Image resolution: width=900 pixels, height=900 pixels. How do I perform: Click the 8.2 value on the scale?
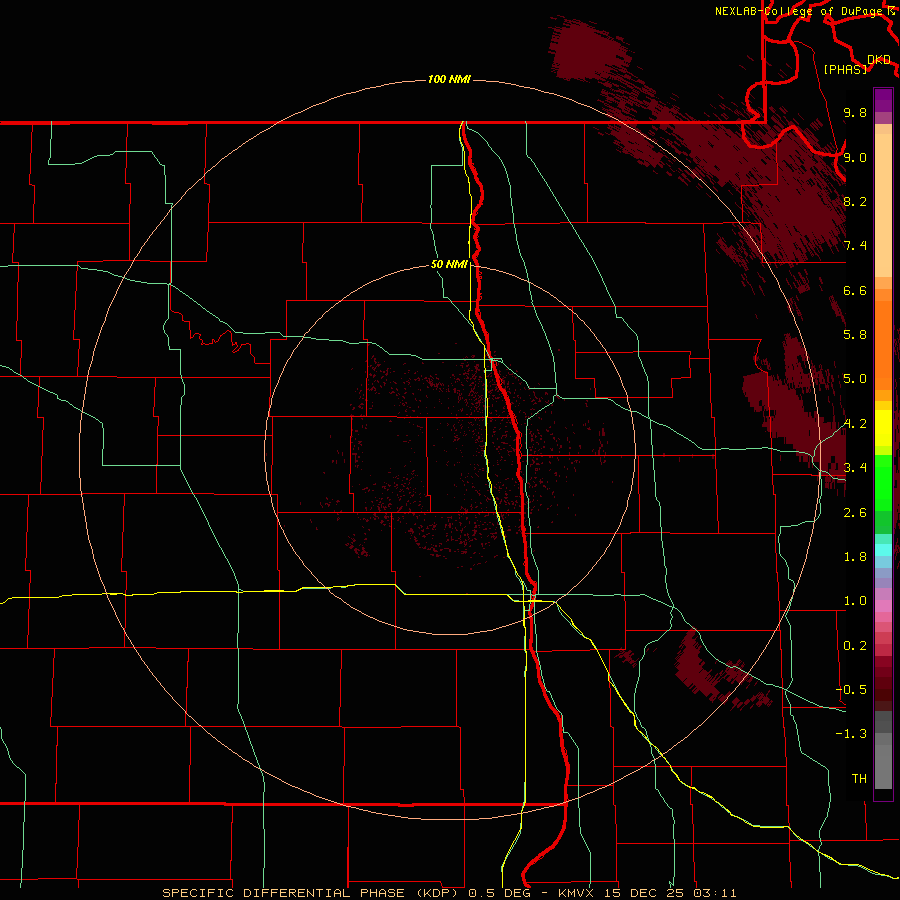(x=855, y=201)
